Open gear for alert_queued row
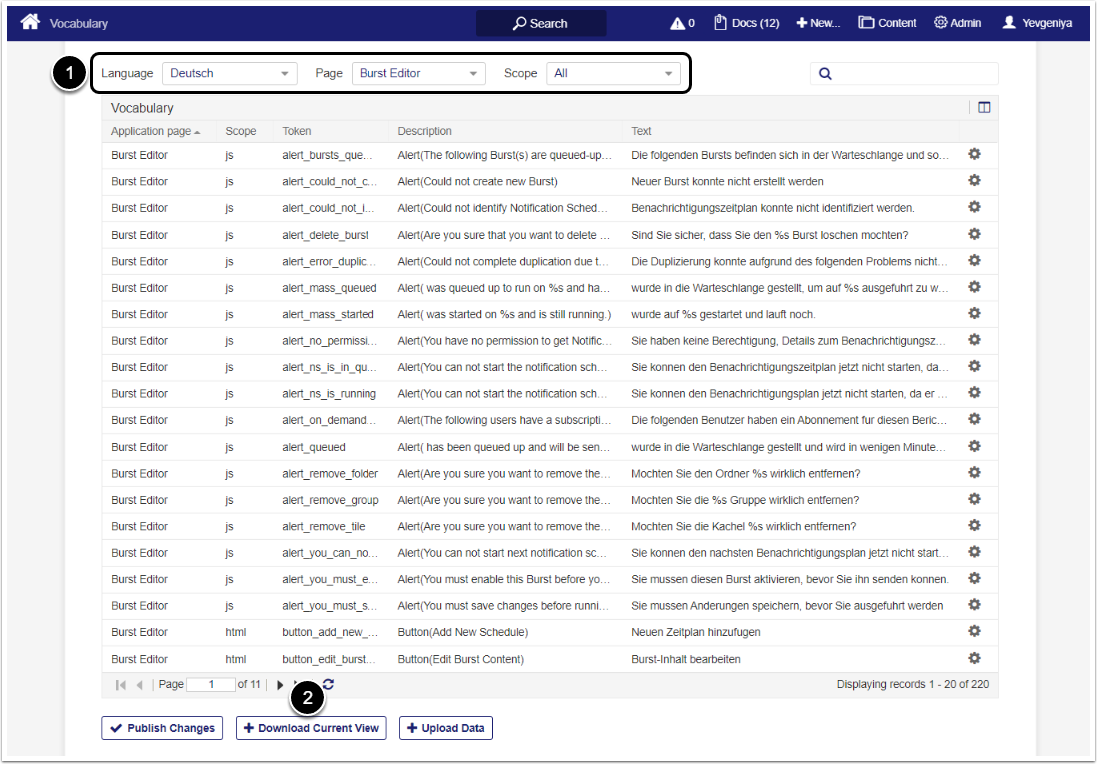Screen dimensions: 1097x764 point(974,446)
